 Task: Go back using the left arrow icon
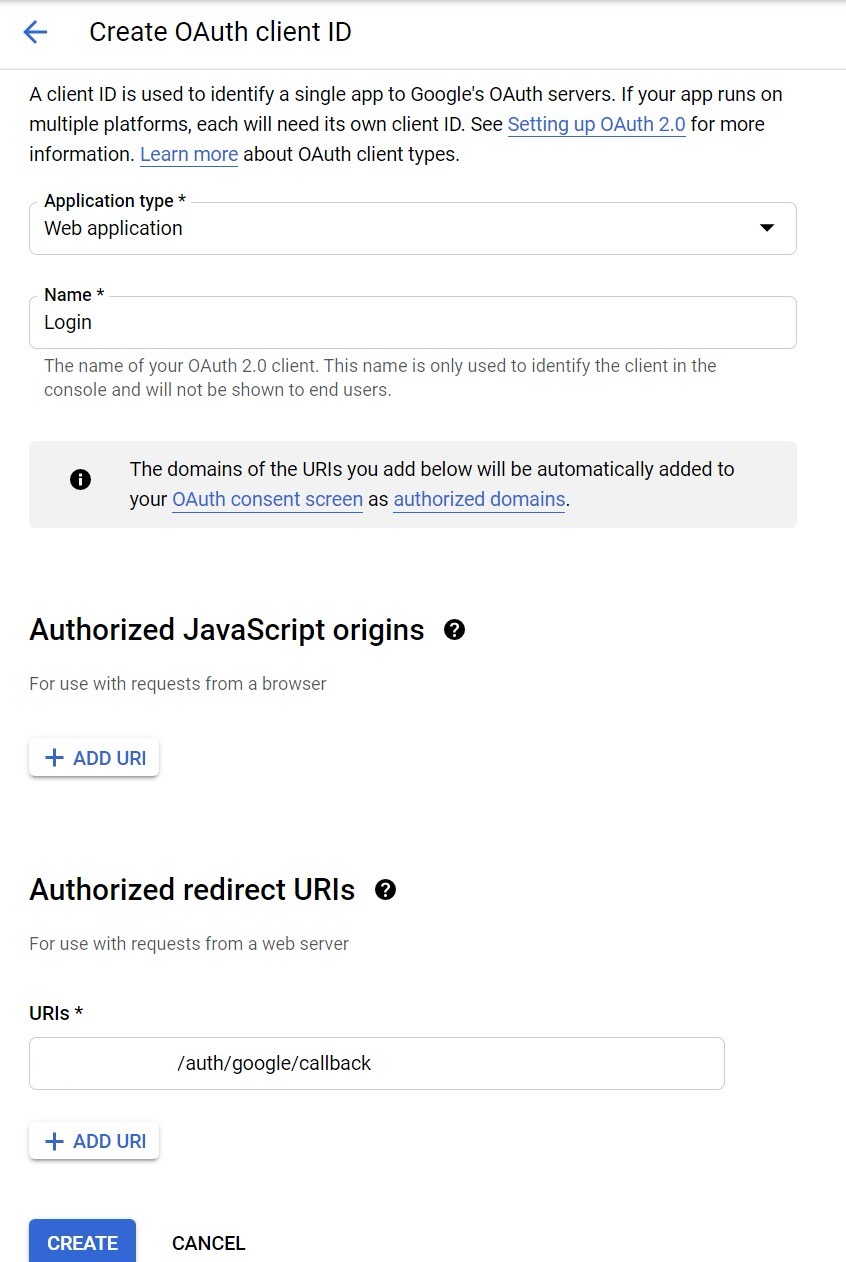(x=35, y=32)
